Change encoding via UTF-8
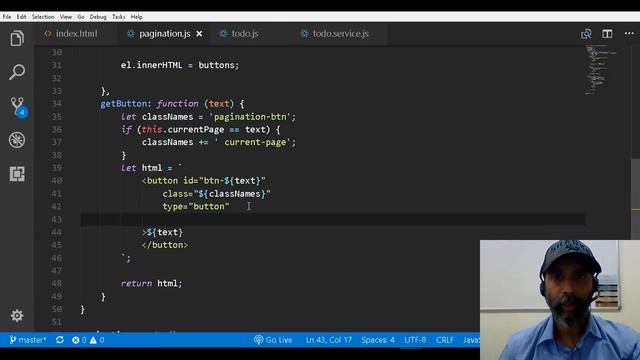 (415, 340)
